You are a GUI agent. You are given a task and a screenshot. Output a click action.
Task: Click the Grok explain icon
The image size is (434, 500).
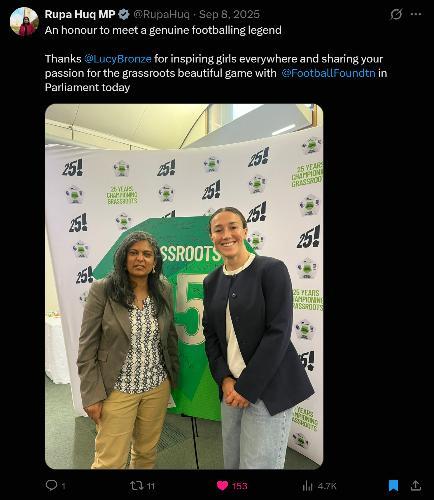[396, 14]
